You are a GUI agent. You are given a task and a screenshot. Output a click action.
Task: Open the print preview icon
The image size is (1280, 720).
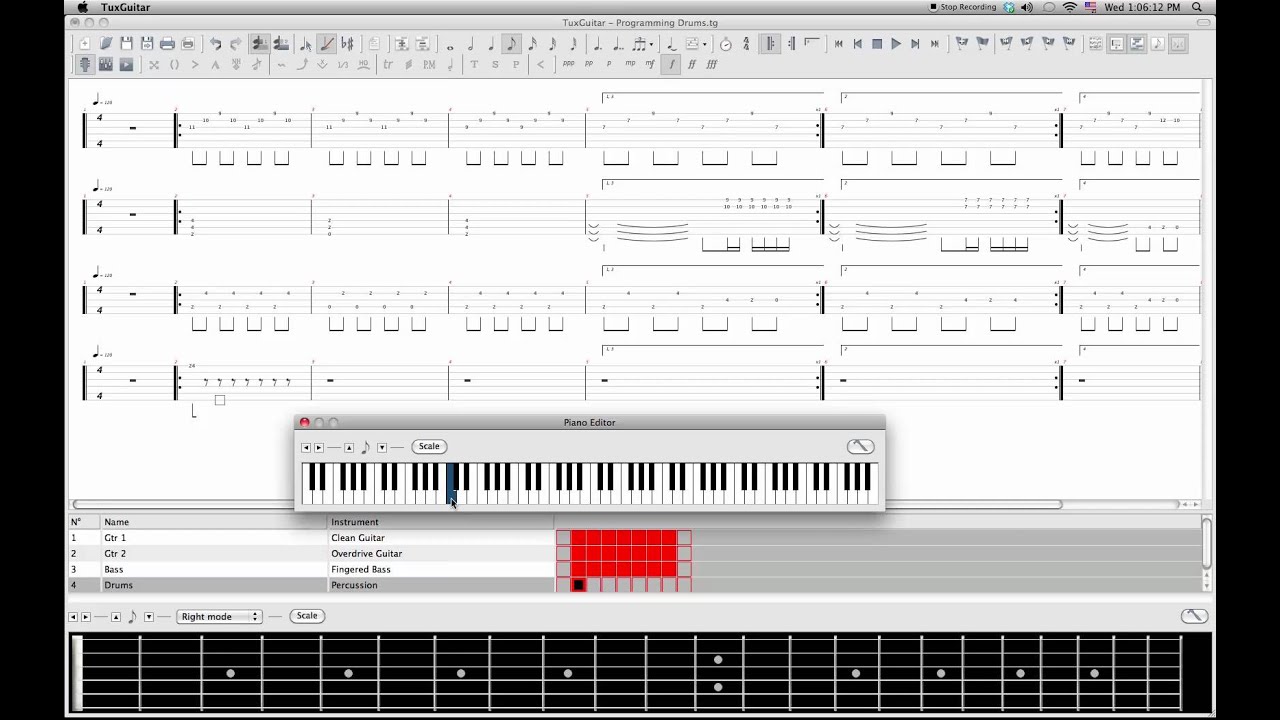[x=188, y=43]
